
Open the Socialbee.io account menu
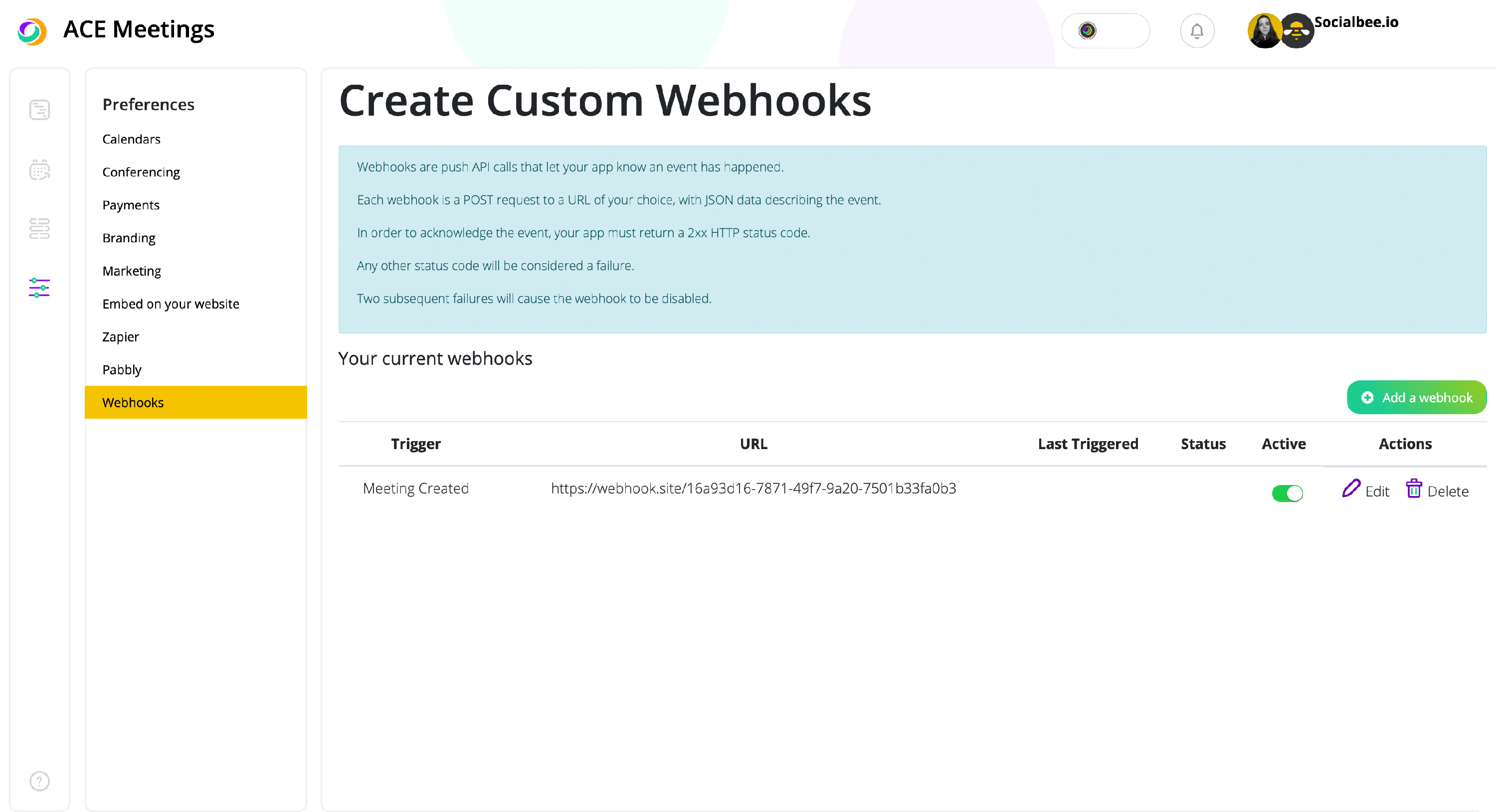tap(1356, 22)
